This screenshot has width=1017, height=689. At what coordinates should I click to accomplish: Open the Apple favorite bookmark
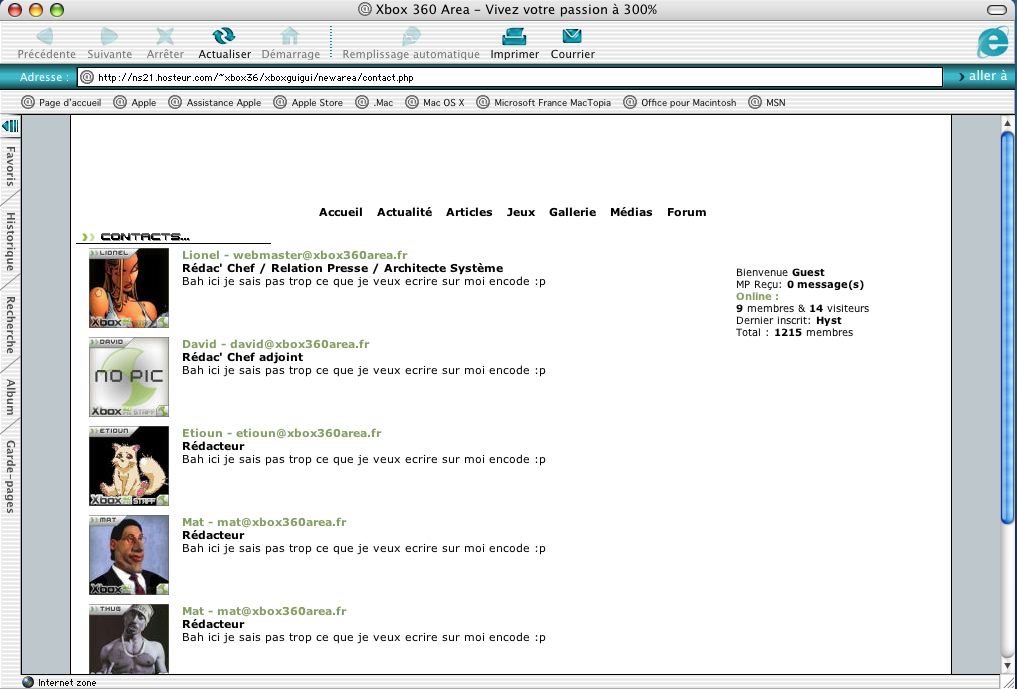click(135, 103)
